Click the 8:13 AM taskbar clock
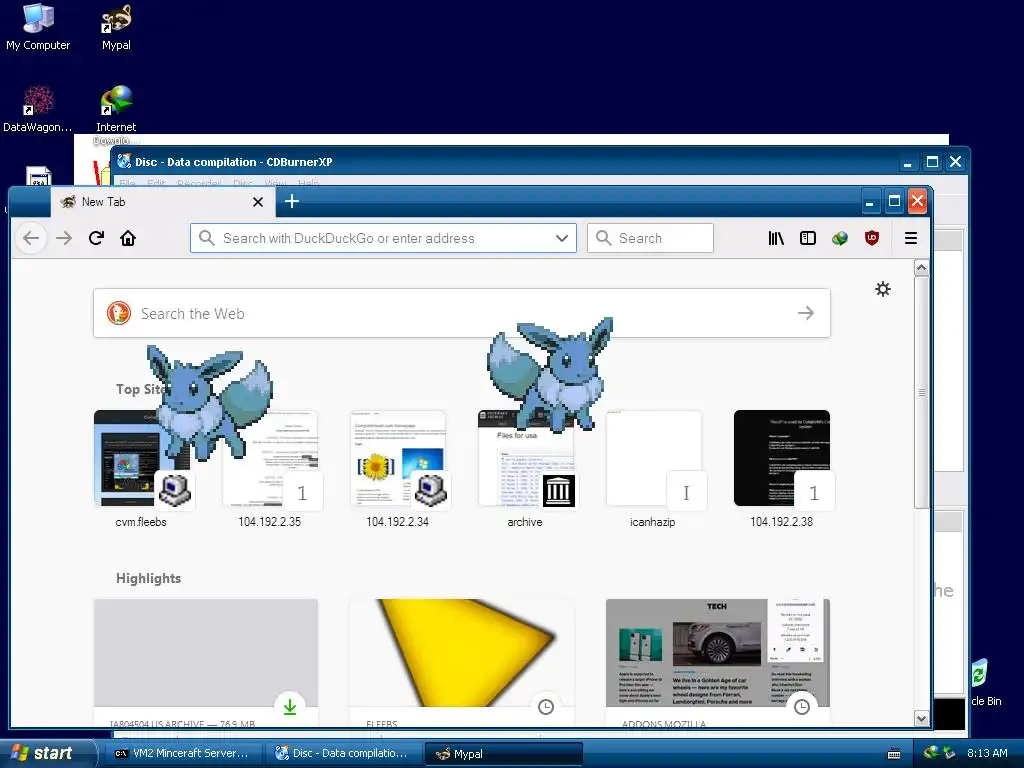Image resolution: width=1024 pixels, height=768 pixels. (x=987, y=753)
